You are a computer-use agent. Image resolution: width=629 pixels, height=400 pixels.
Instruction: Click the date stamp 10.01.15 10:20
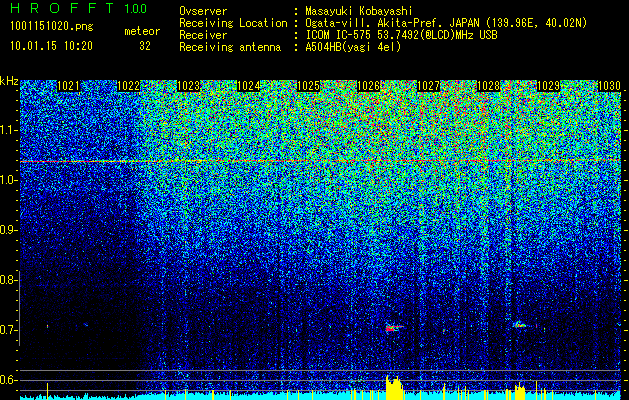[51, 46]
